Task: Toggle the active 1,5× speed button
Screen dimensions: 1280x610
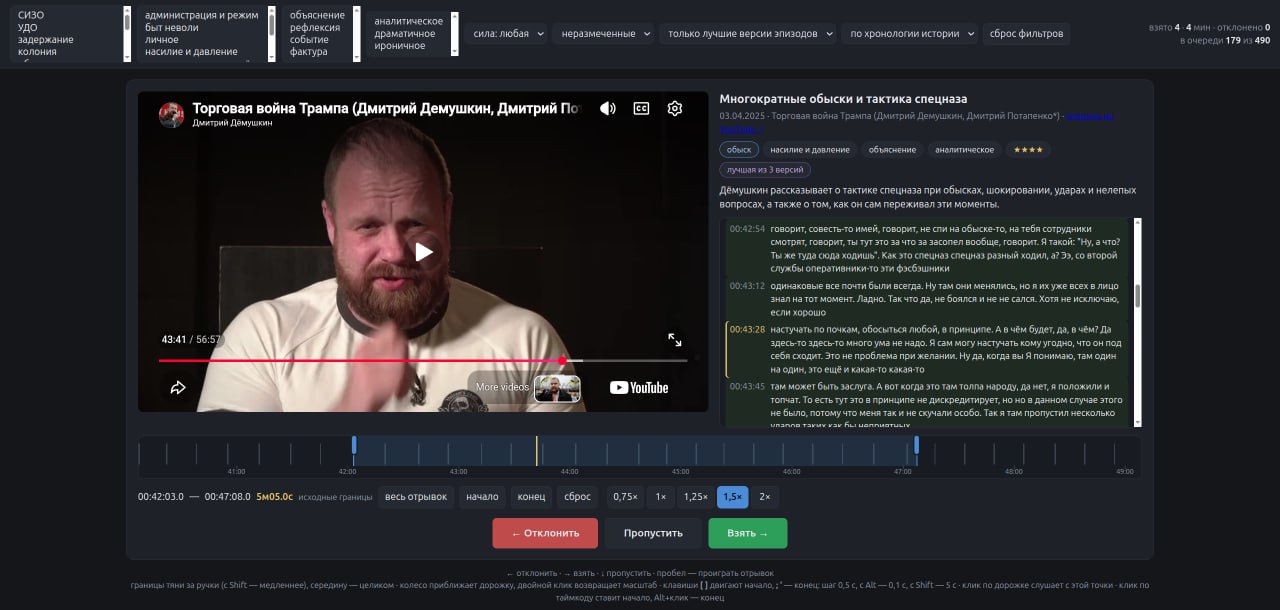Action: click(733, 497)
